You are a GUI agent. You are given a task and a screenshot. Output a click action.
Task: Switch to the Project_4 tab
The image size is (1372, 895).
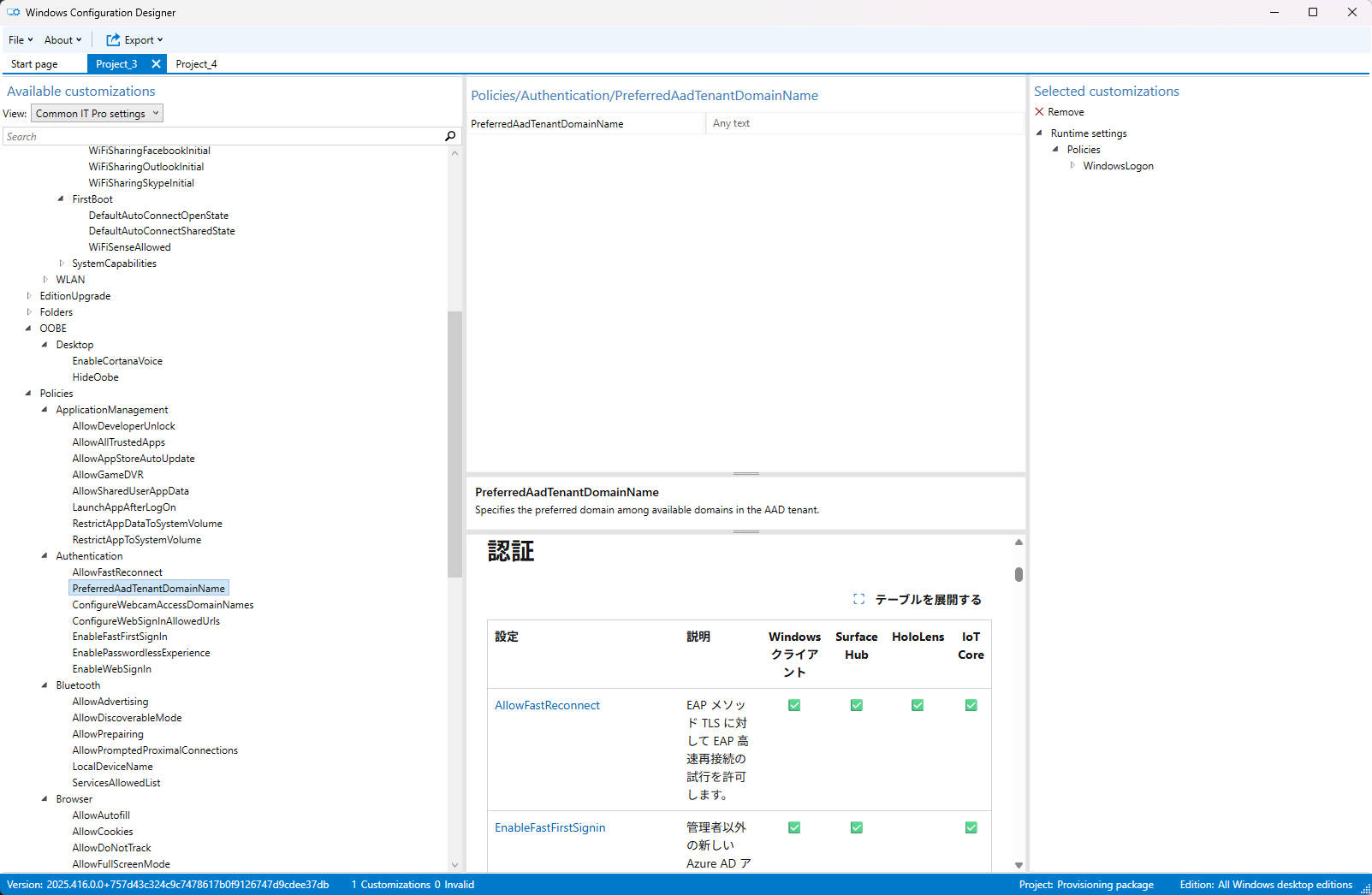[x=196, y=63]
